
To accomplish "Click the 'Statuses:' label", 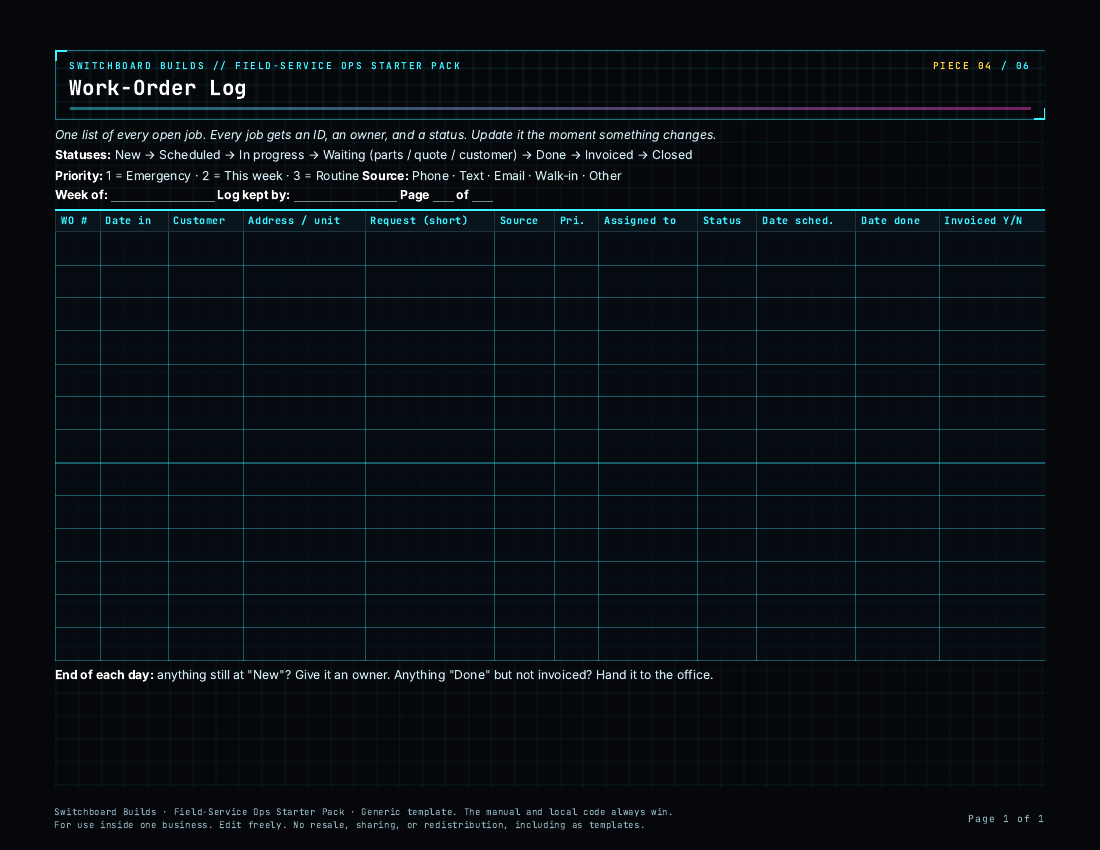I will (83, 155).
